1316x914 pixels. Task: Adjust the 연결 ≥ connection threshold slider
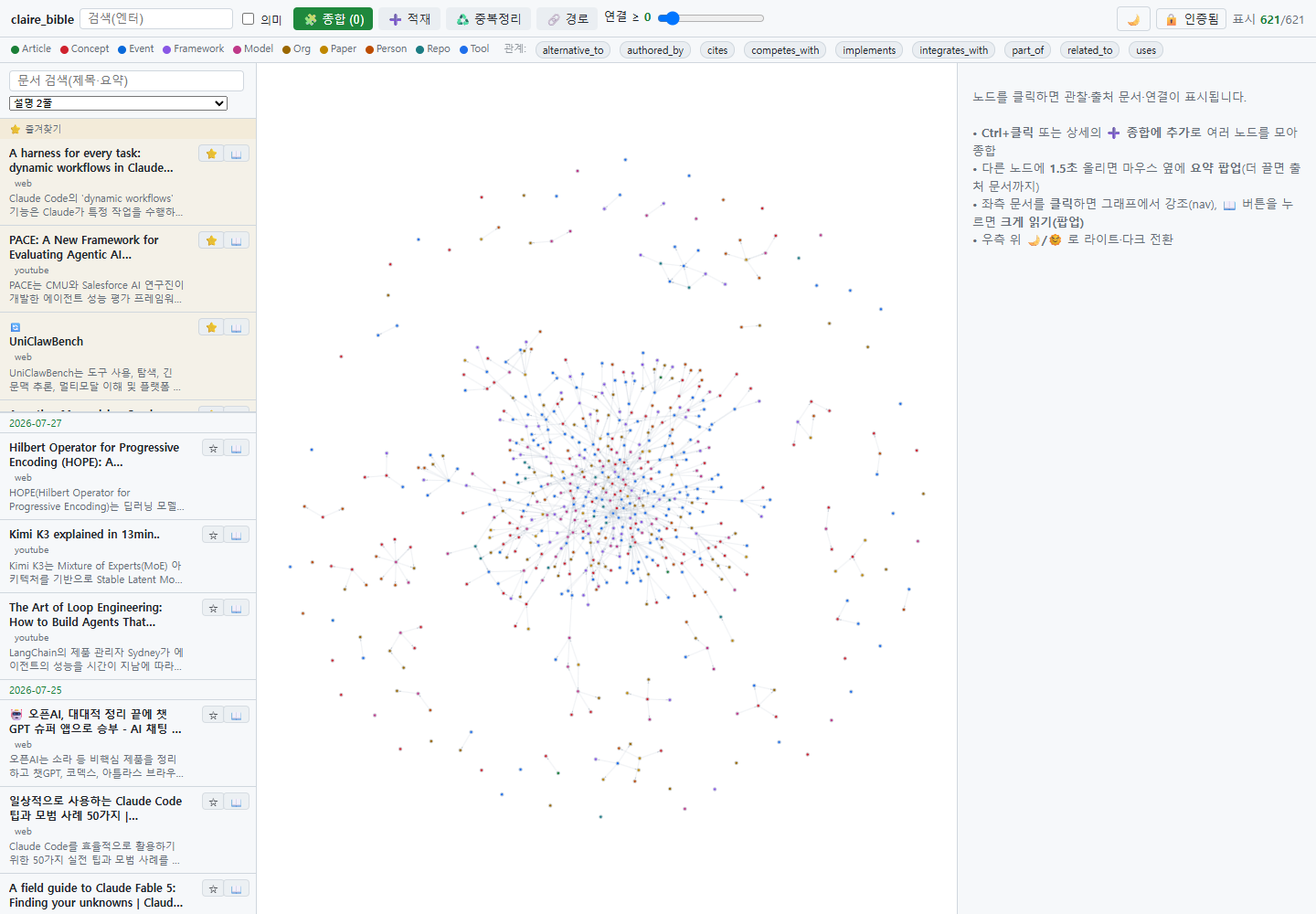click(x=711, y=18)
